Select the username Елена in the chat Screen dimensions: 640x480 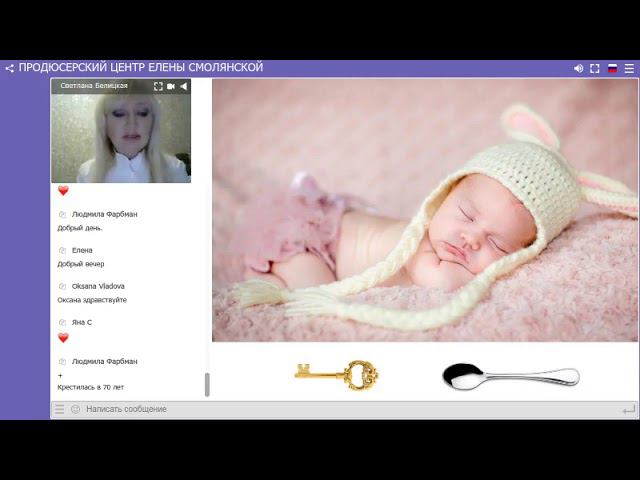(x=82, y=250)
